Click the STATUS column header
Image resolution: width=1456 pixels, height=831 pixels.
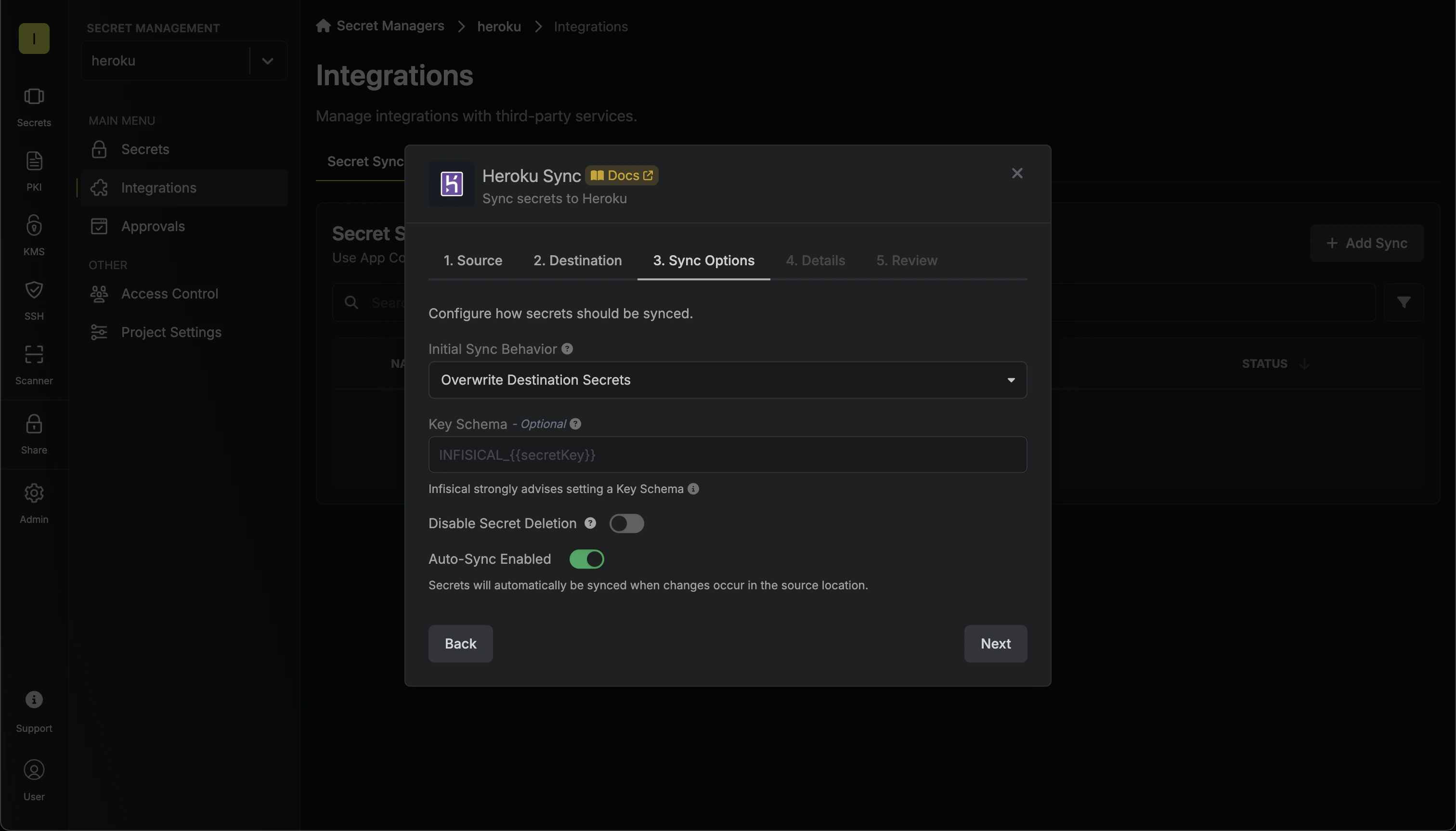(x=1264, y=364)
